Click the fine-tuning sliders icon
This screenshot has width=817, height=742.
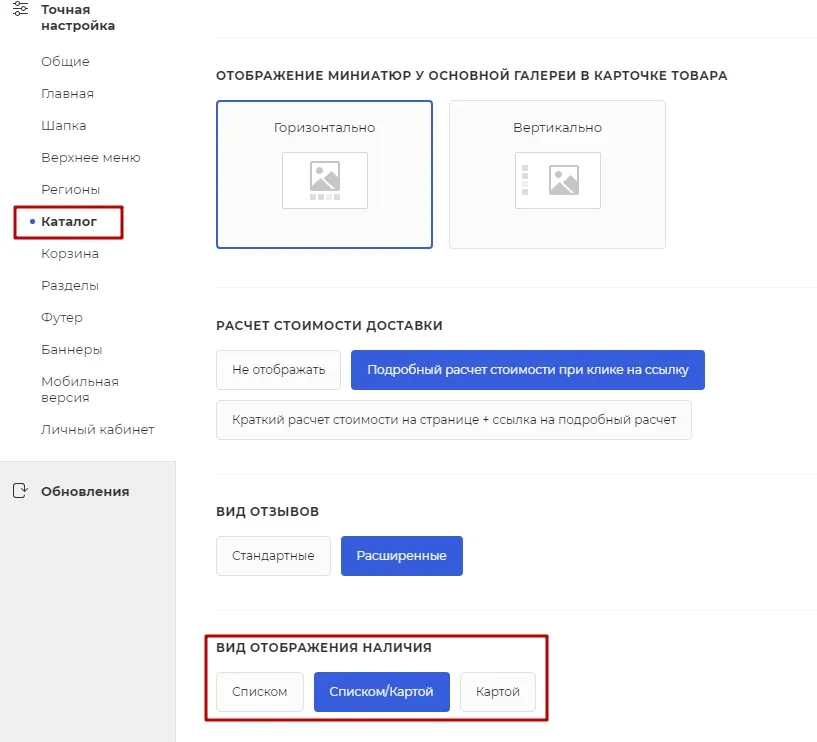20,9
